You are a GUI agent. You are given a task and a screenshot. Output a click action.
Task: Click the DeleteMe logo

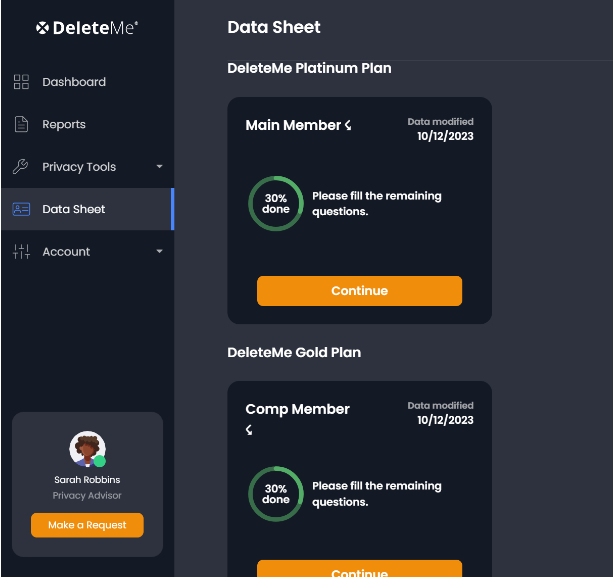pyautogui.click(x=87, y=28)
